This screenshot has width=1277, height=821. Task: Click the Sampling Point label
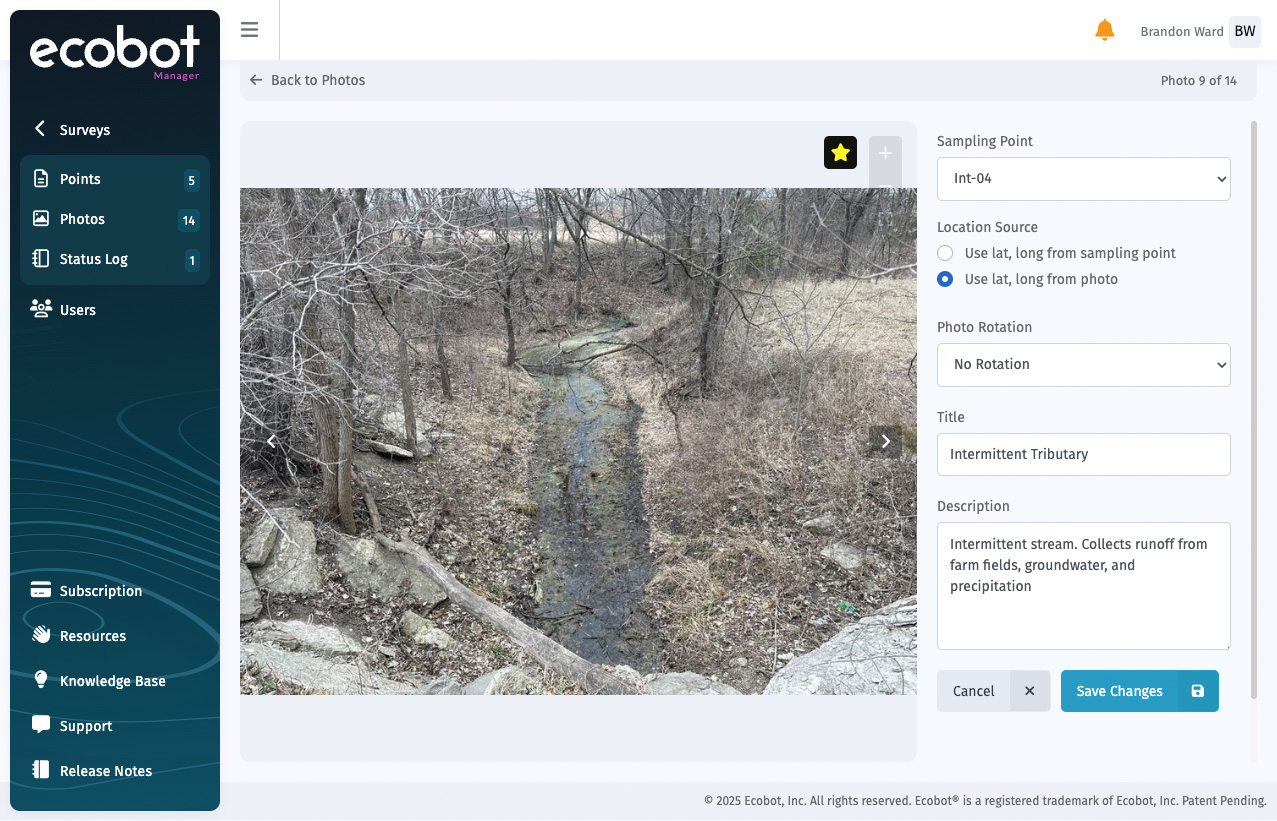(985, 141)
